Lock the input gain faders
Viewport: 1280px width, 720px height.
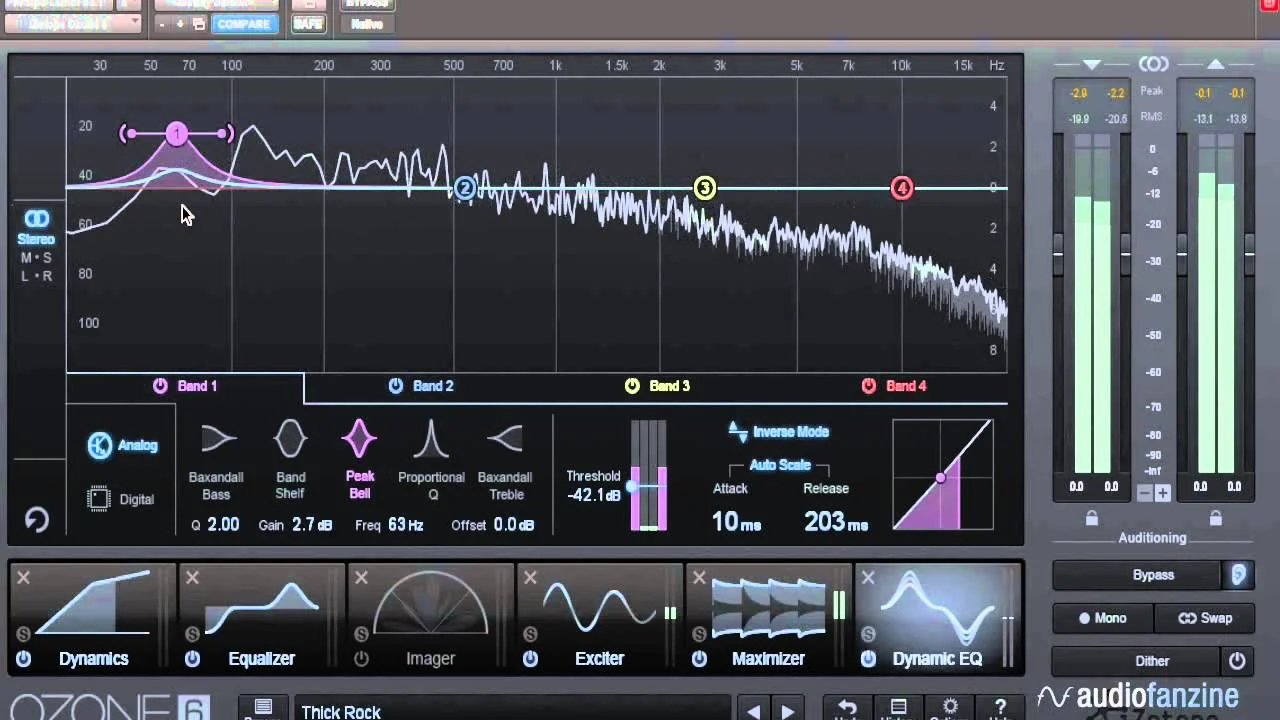coord(1092,518)
